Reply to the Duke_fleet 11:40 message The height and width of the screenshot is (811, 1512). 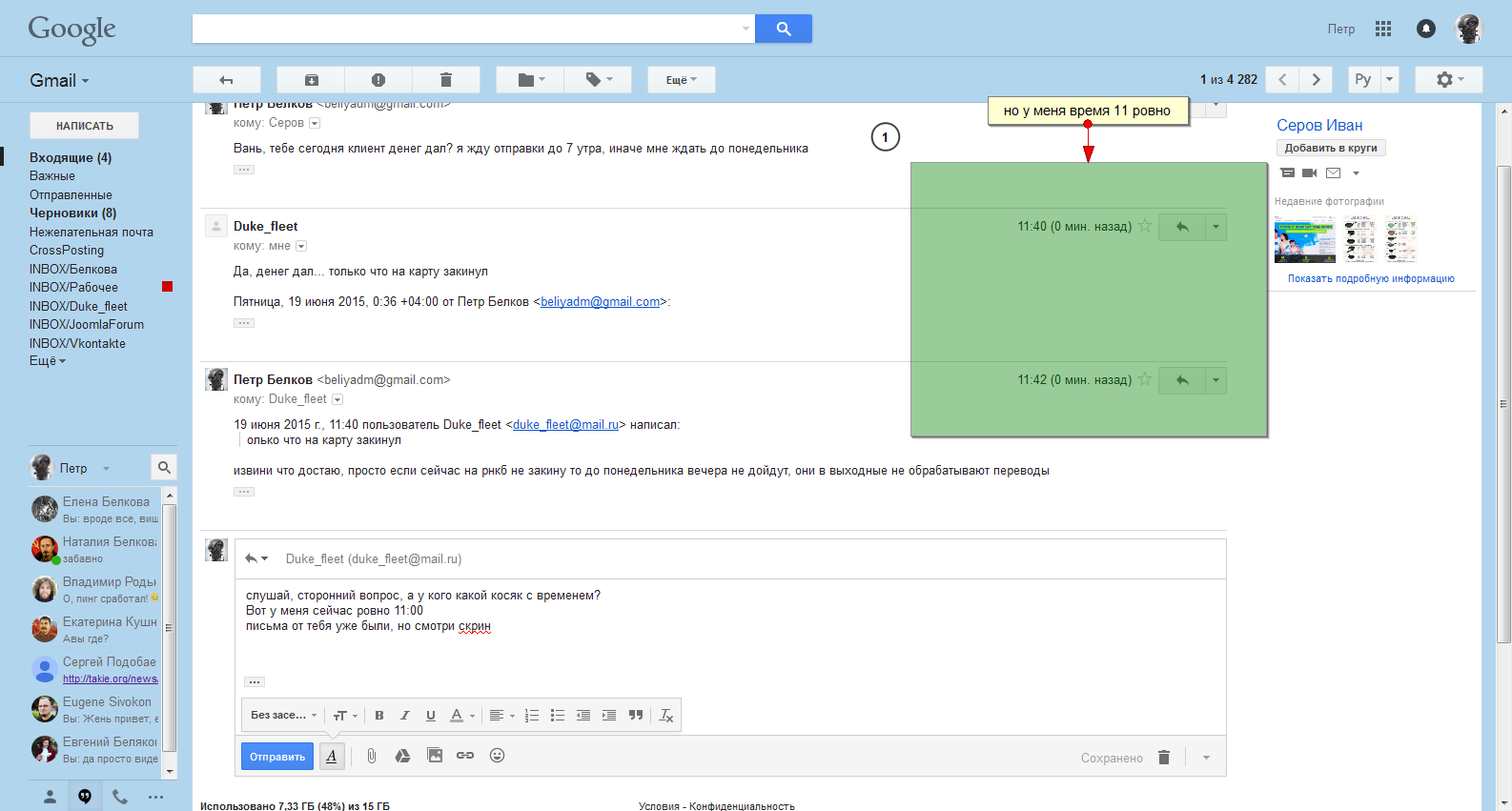pos(1182,227)
